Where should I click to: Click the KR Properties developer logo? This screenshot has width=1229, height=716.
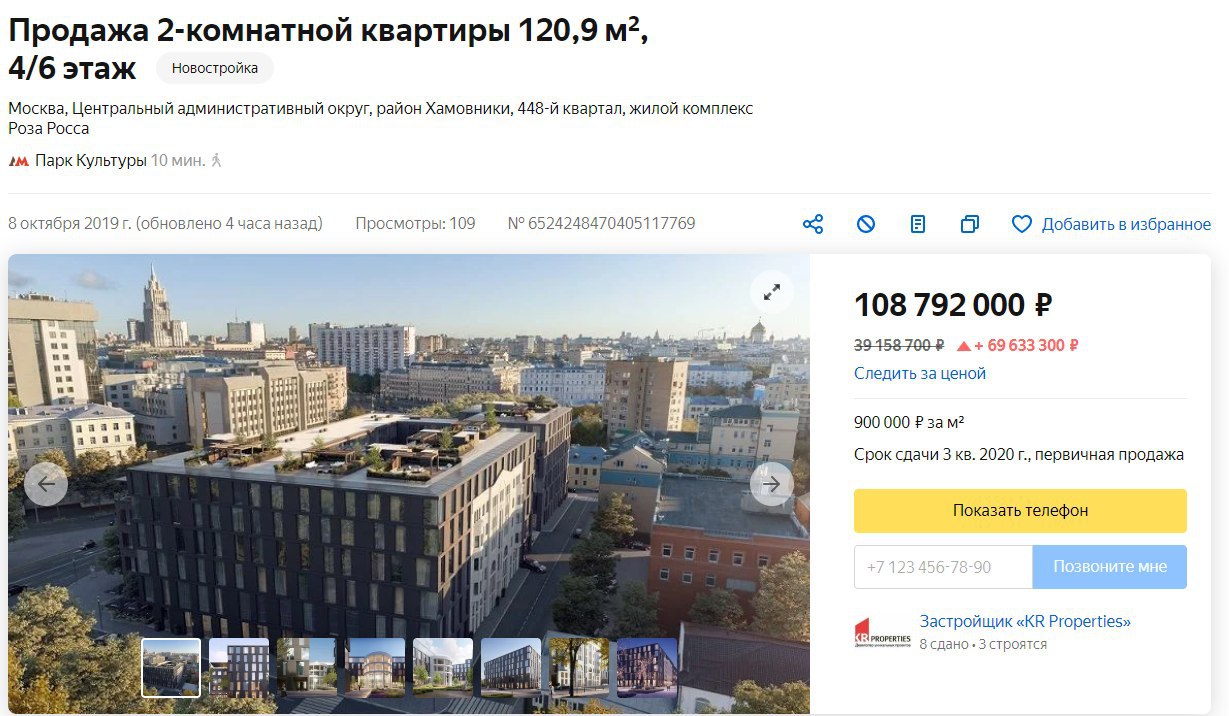pos(883,633)
